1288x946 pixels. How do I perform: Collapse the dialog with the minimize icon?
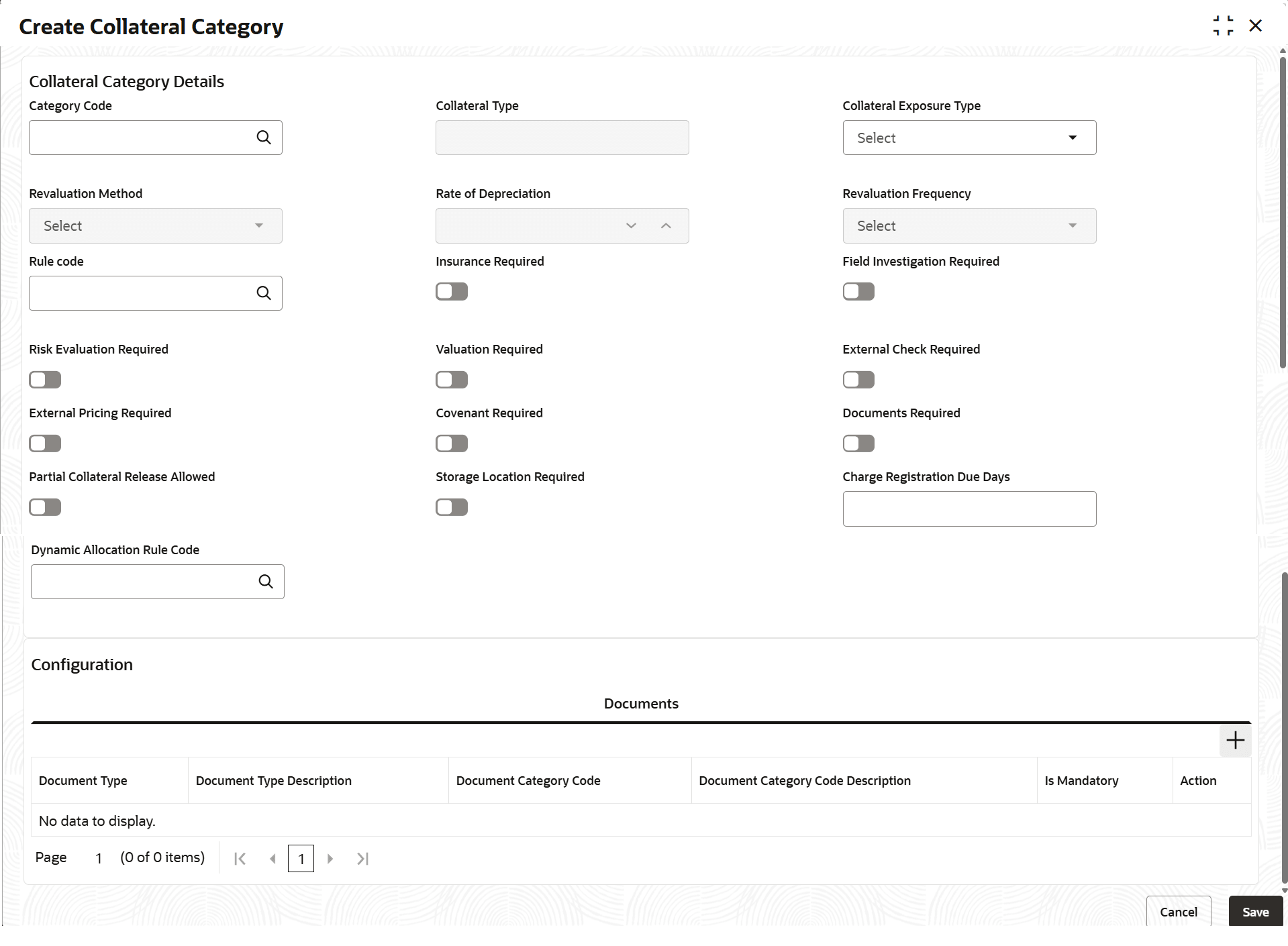[1223, 25]
